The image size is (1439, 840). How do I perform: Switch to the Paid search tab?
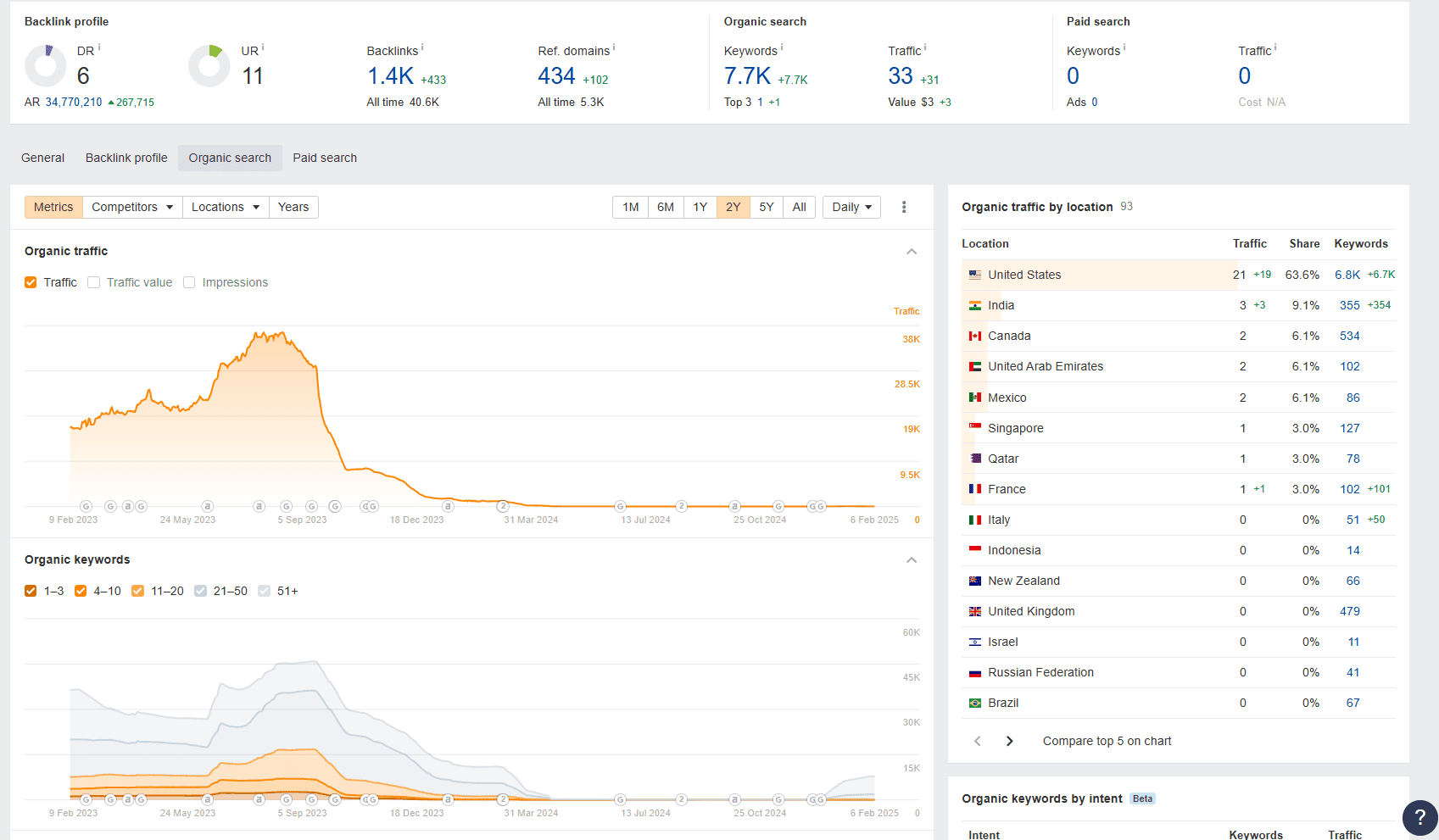click(324, 158)
